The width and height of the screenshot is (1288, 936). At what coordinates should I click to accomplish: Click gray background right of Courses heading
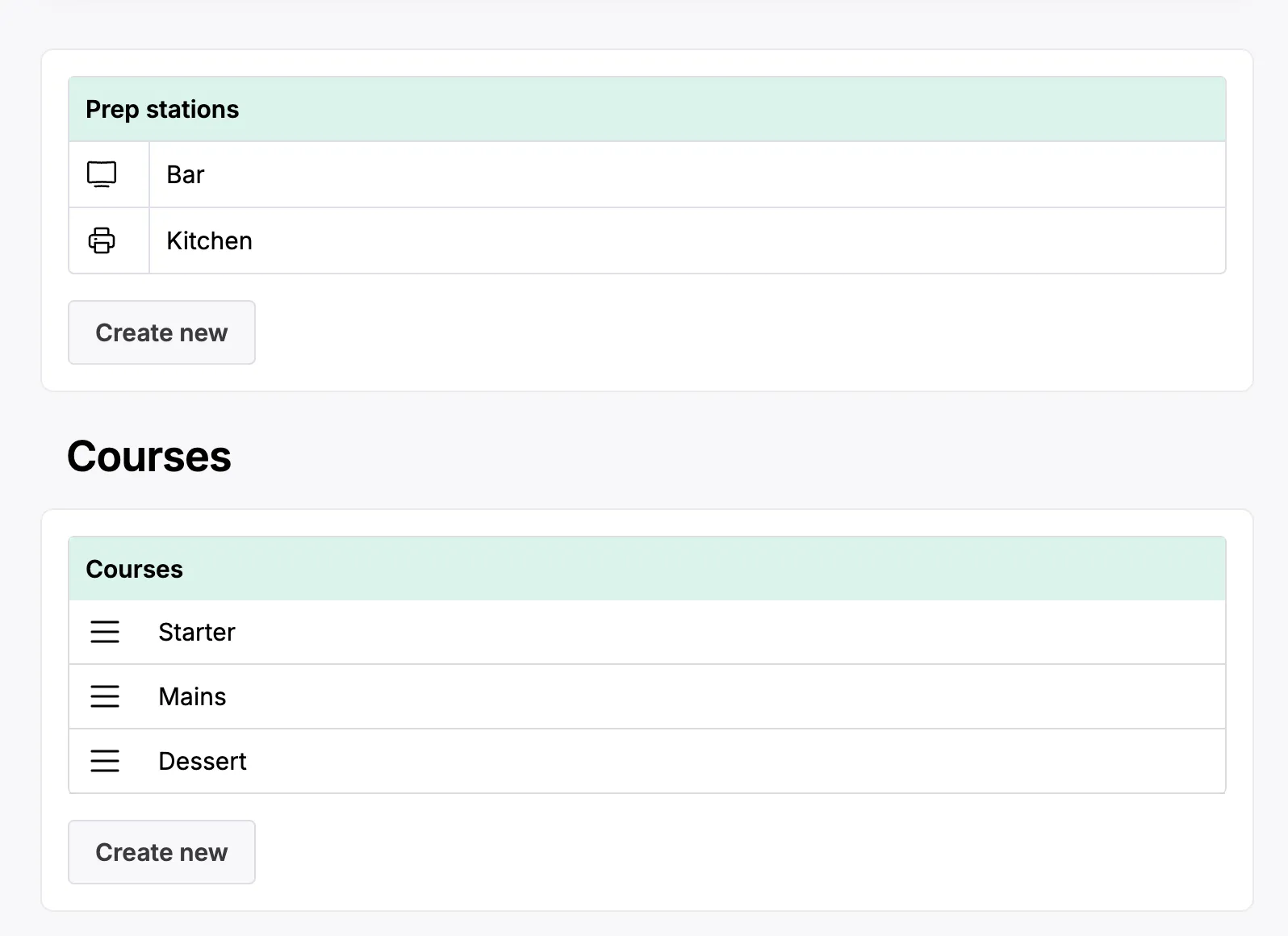726,457
